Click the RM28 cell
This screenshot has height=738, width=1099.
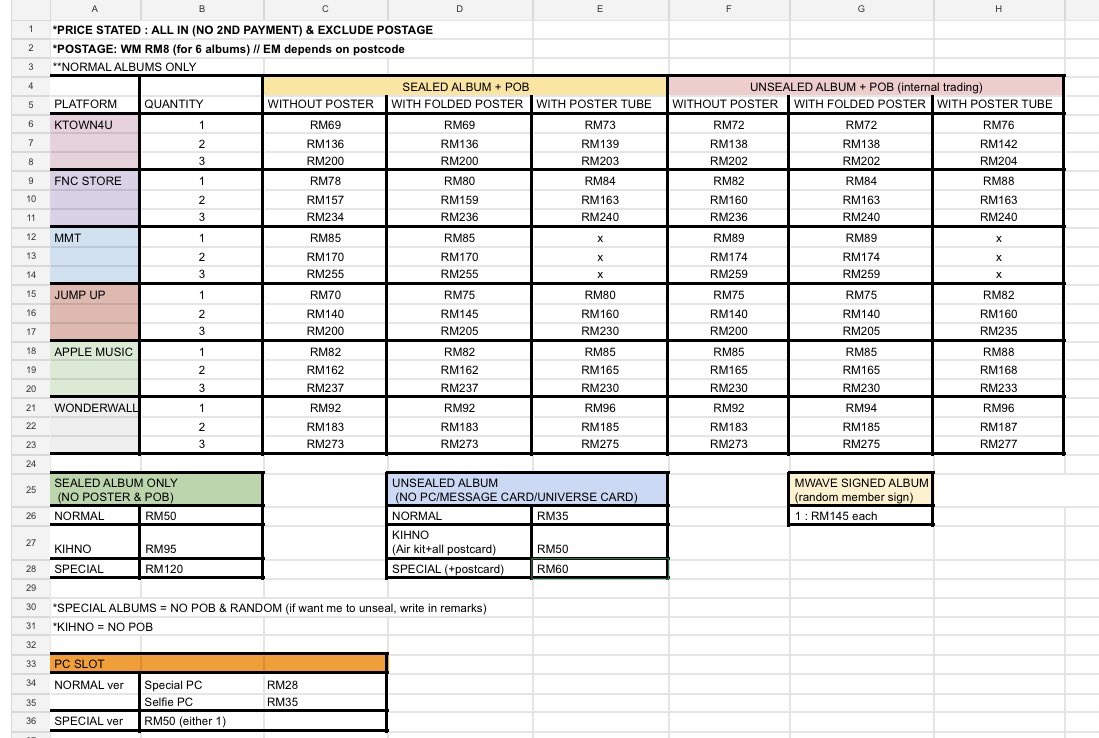(x=325, y=685)
